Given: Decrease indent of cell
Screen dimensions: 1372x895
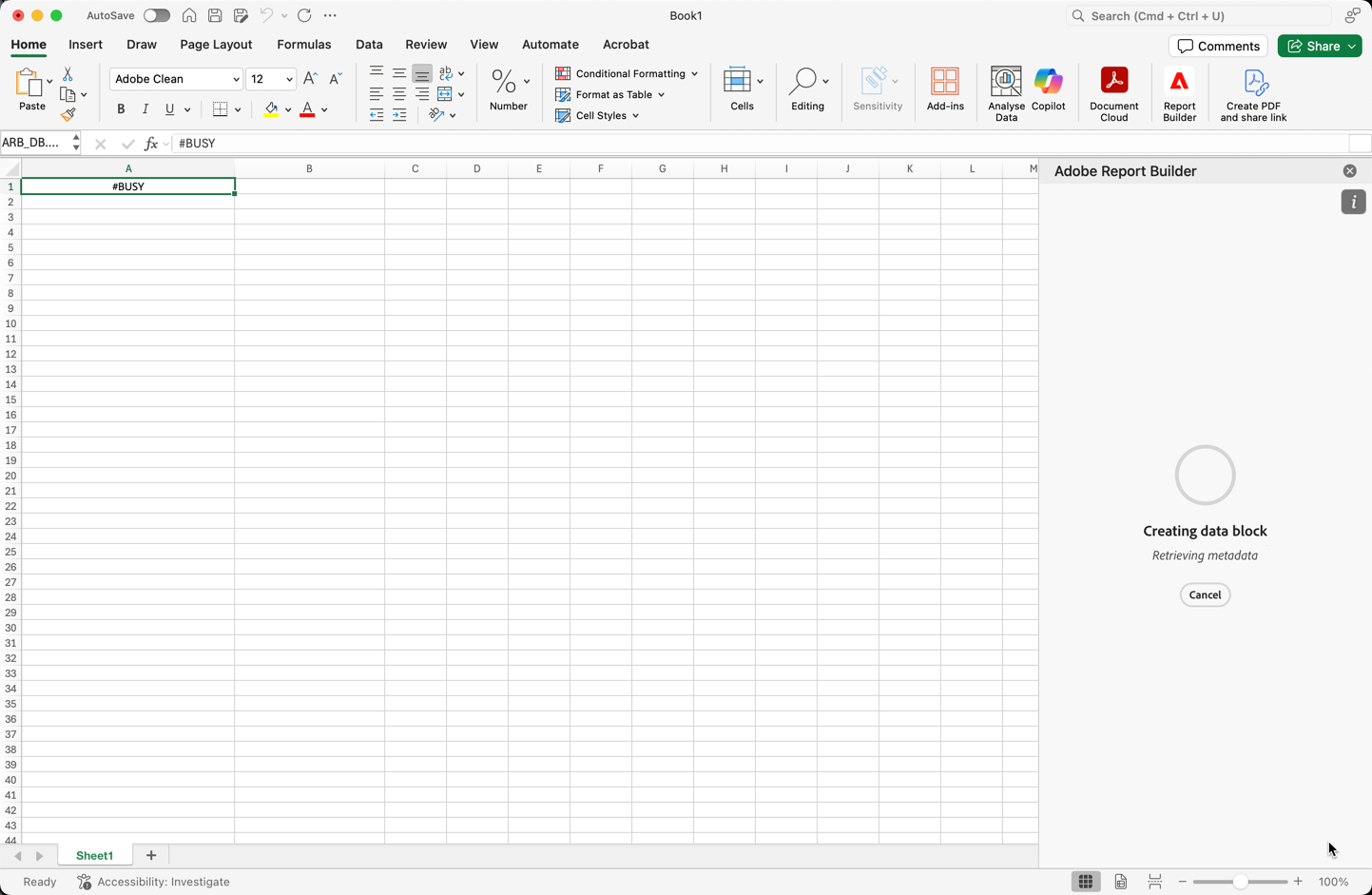Looking at the screenshot, I should click(377, 115).
